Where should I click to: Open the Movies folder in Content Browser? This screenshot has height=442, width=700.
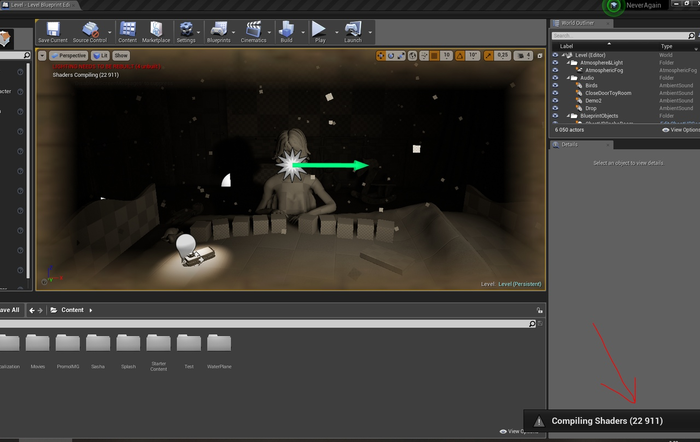pyautogui.click(x=38, y=345)
